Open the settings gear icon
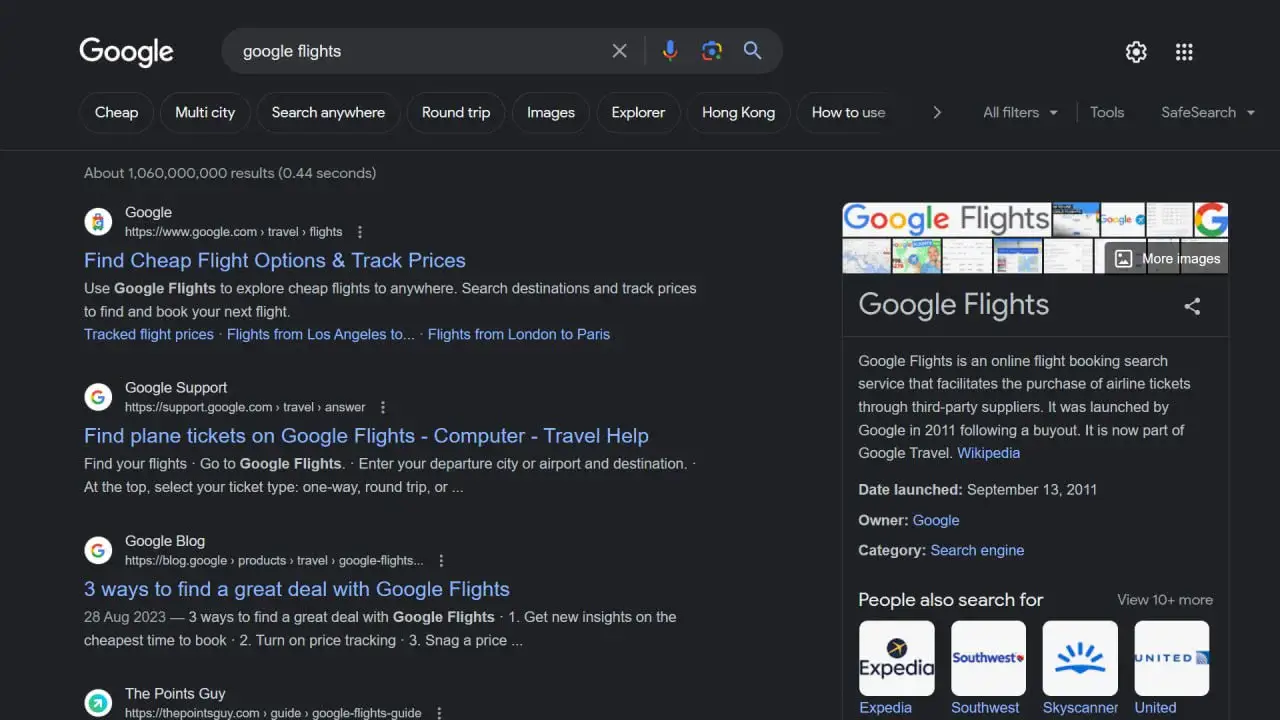This screenshot has width=1280, height=720. (x=1136, y=52)
